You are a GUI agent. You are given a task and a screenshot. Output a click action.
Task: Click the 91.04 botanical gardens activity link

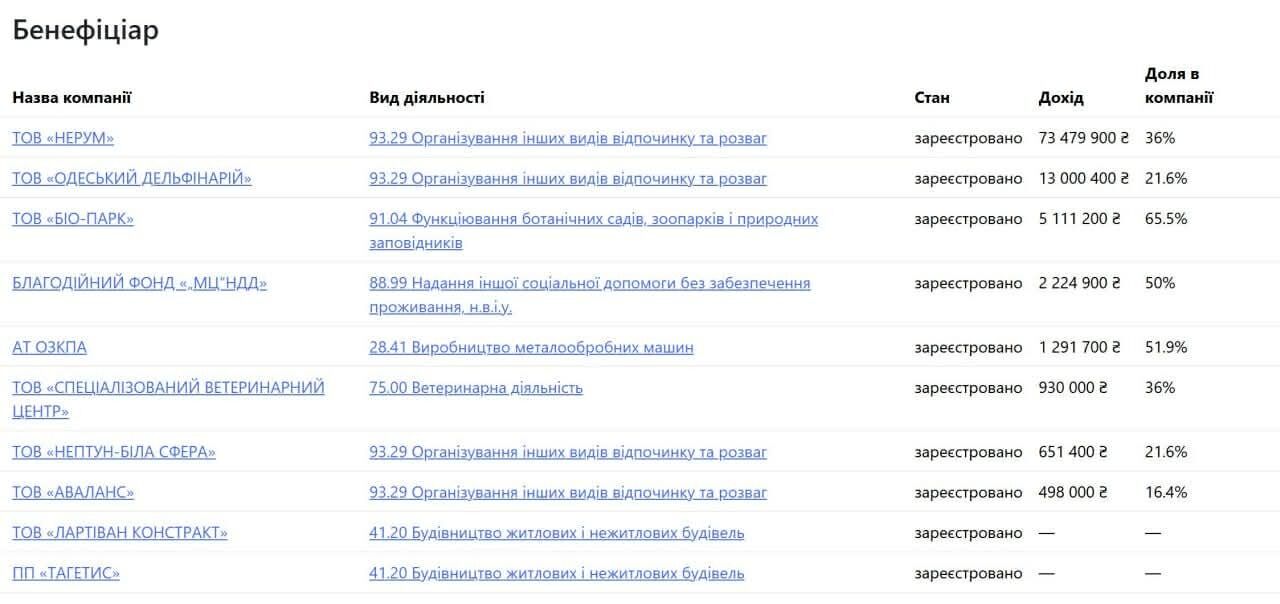pyautogui.click(x=593, y=219)
